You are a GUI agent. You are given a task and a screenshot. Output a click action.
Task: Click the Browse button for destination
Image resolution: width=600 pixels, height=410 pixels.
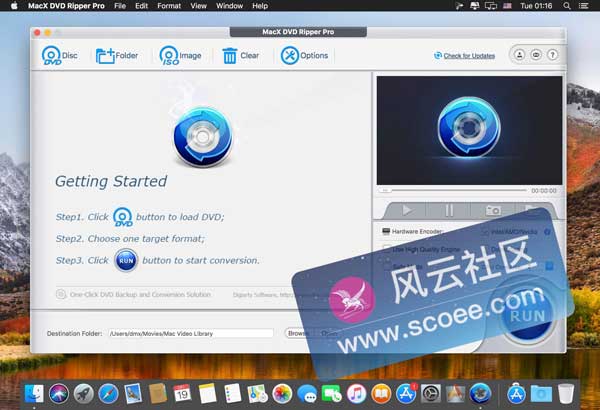(298, 333)
